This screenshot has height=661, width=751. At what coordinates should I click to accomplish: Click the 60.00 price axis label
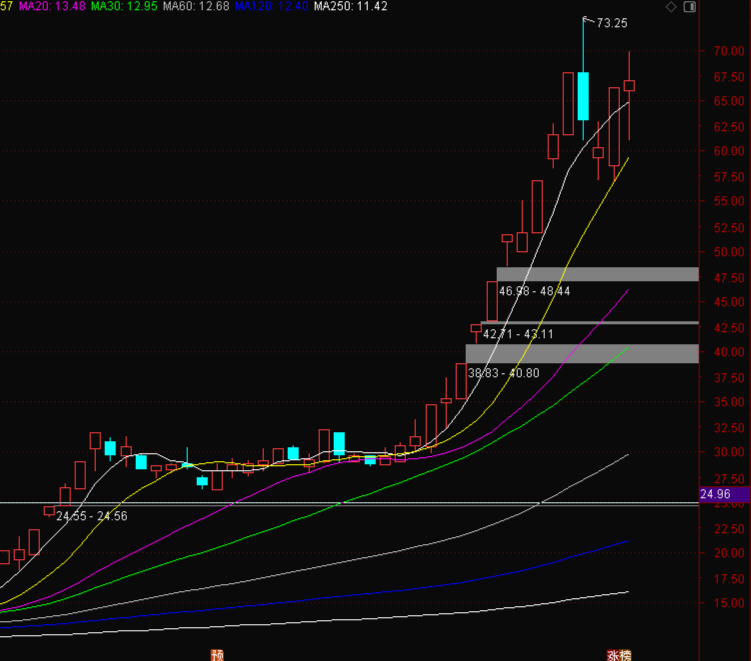[x=729, y=151]
